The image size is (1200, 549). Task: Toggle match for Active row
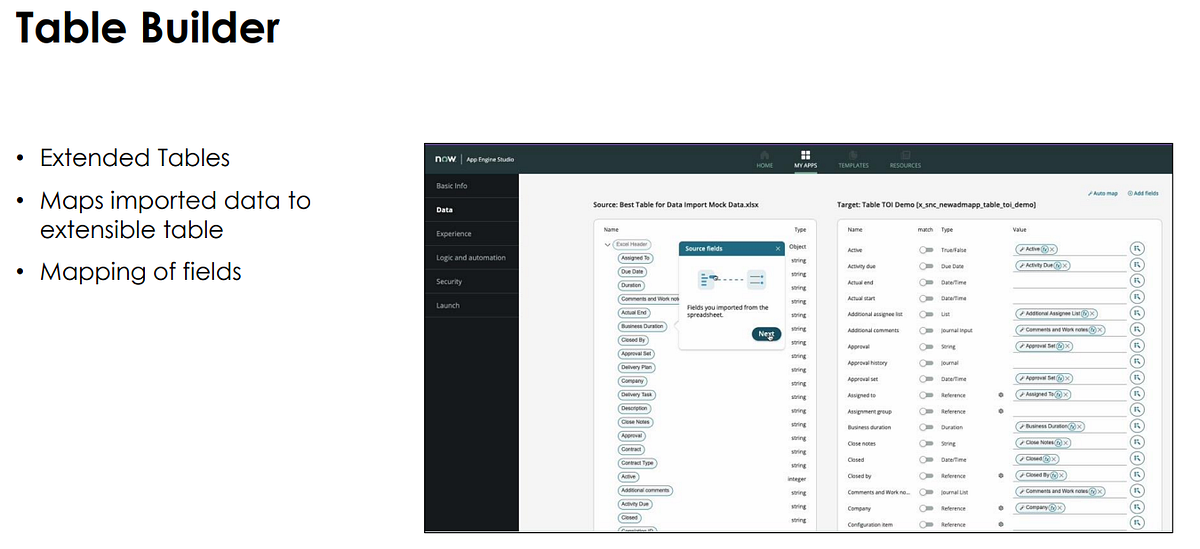tap(926, 250)
